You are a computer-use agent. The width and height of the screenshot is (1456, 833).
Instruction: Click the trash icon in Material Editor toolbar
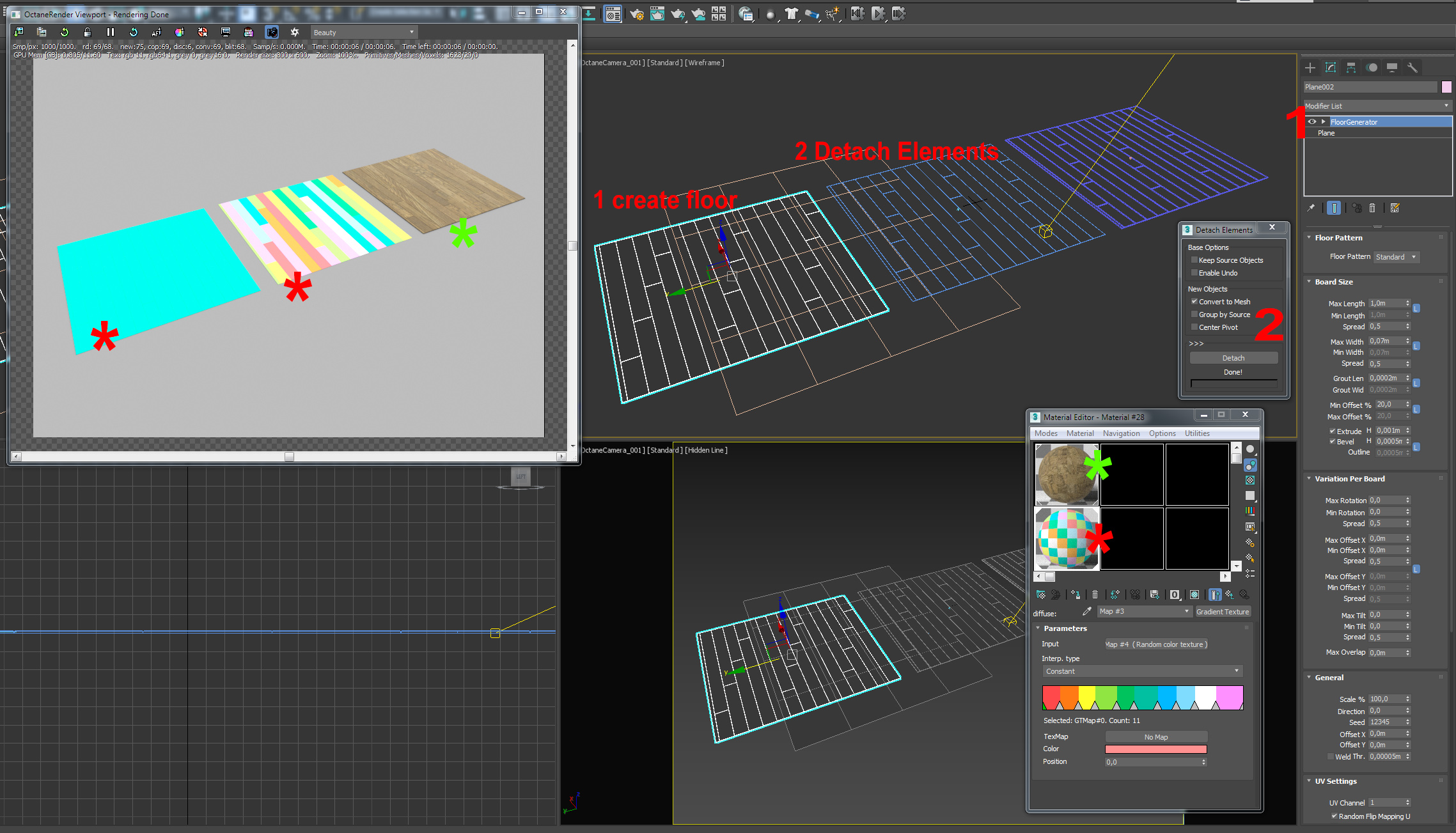click(1095, 595)
